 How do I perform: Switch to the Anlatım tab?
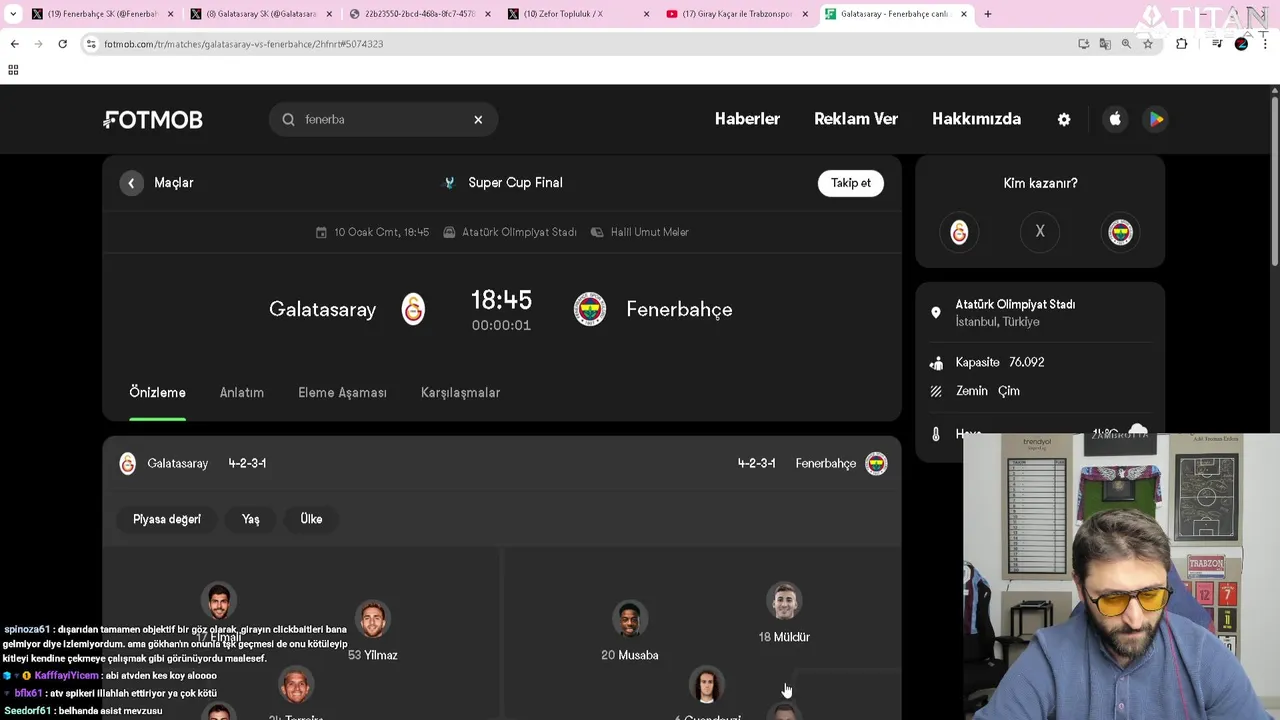[x=242, y=392]
